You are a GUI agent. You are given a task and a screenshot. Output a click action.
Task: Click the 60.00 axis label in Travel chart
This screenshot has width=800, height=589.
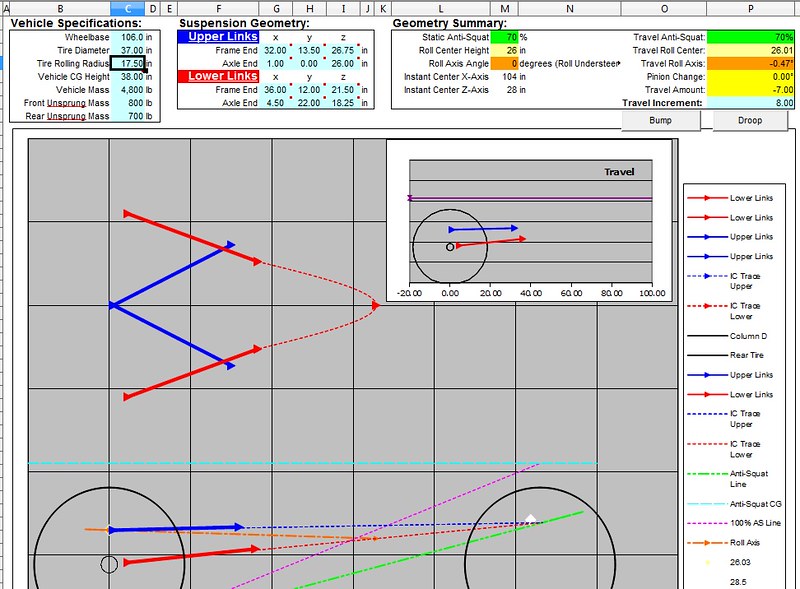pyautogui.click(x=571, y=293)
